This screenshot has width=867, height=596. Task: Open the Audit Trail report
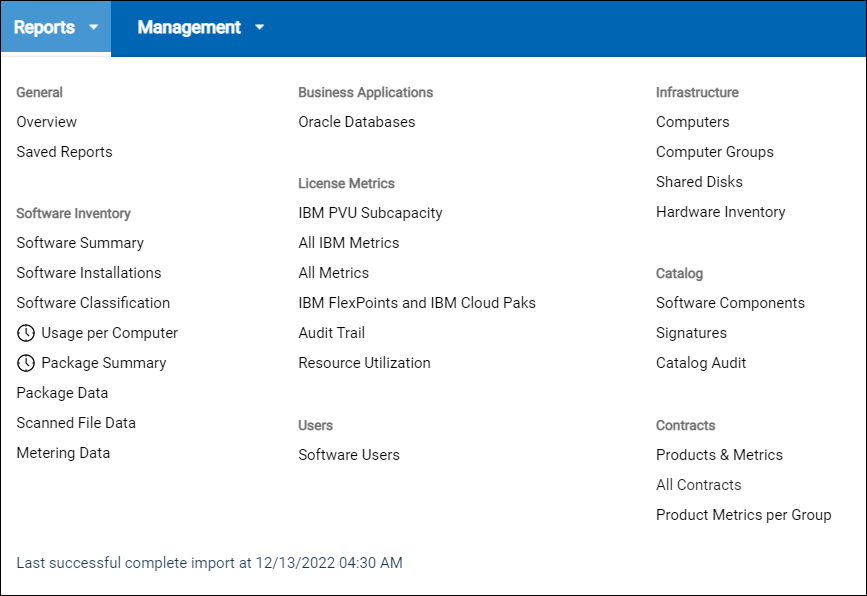331,333
